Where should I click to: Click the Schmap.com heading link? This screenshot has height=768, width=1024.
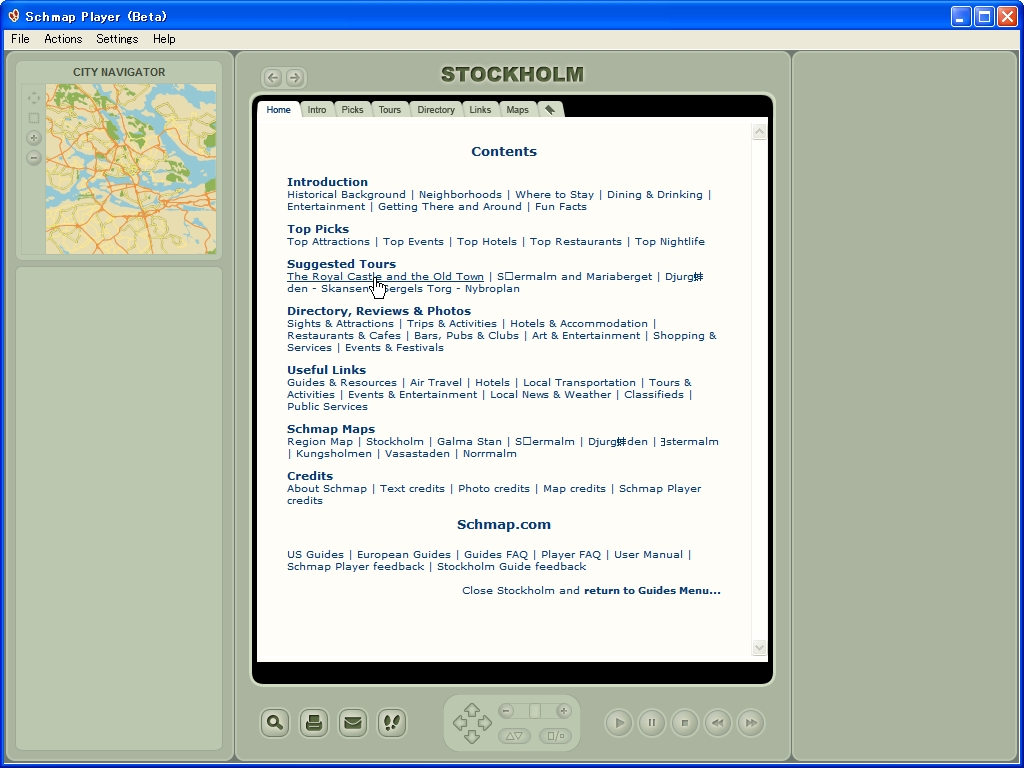click(504, 525)
